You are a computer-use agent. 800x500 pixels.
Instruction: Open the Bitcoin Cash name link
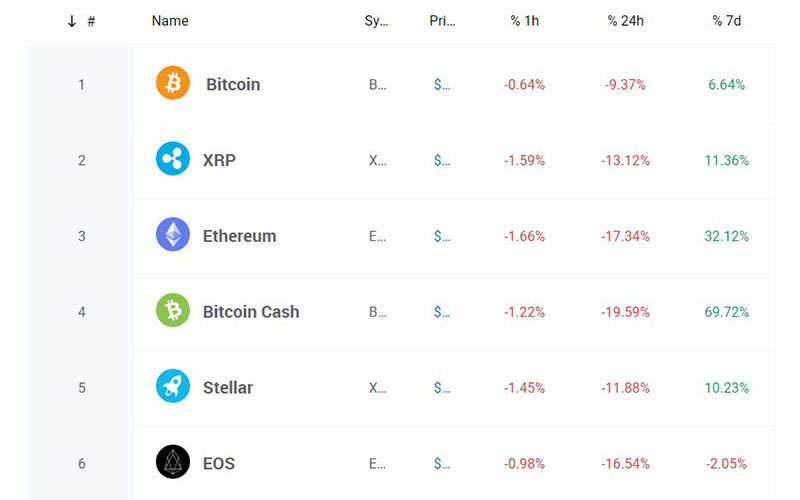251,312
